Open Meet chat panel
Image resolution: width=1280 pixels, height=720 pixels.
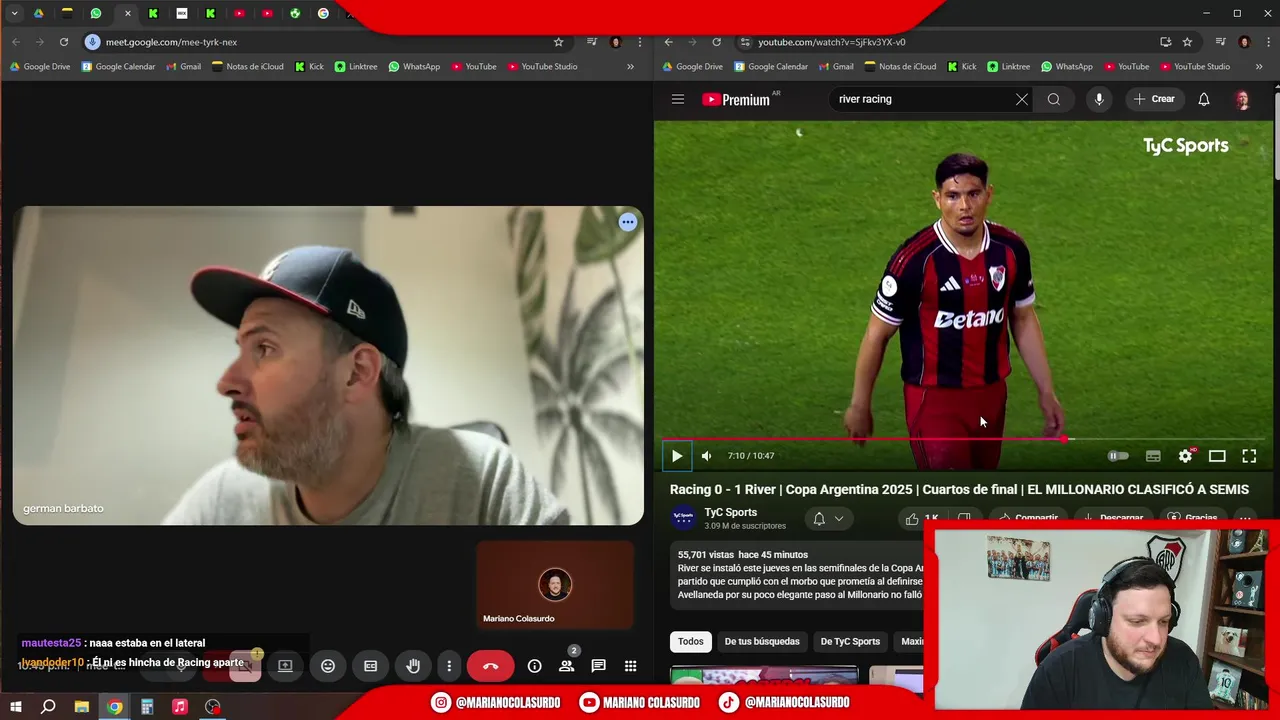[x=598, y=666]
